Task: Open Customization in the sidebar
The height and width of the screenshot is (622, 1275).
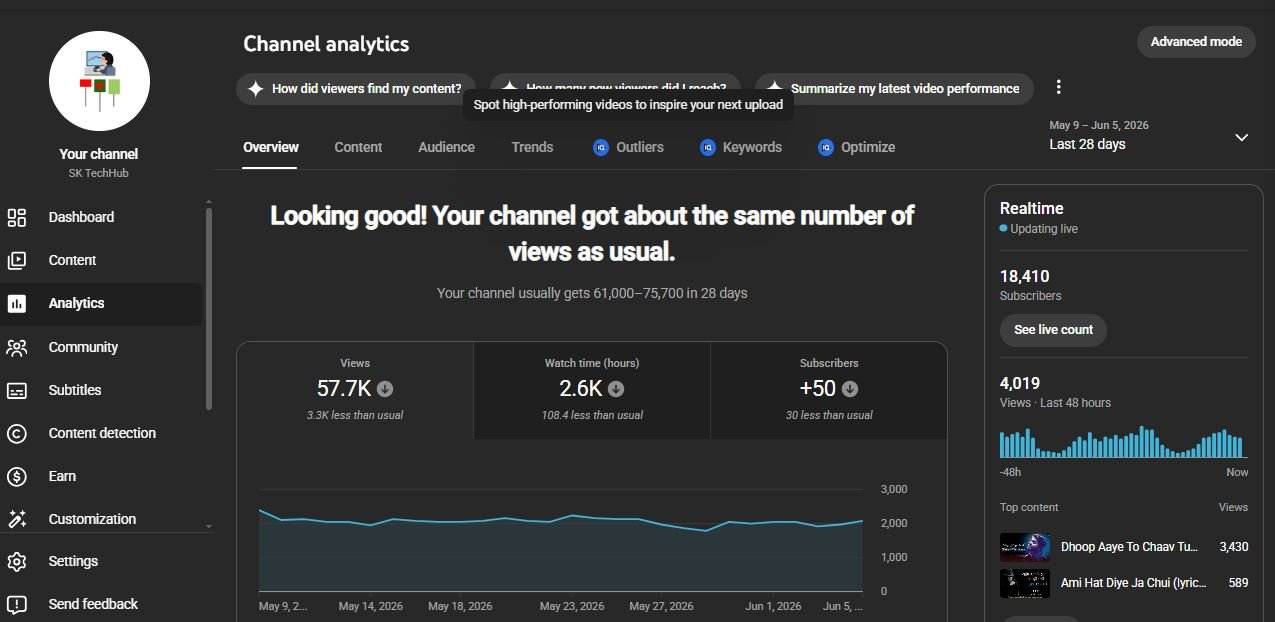Action: tap(102, 519)
